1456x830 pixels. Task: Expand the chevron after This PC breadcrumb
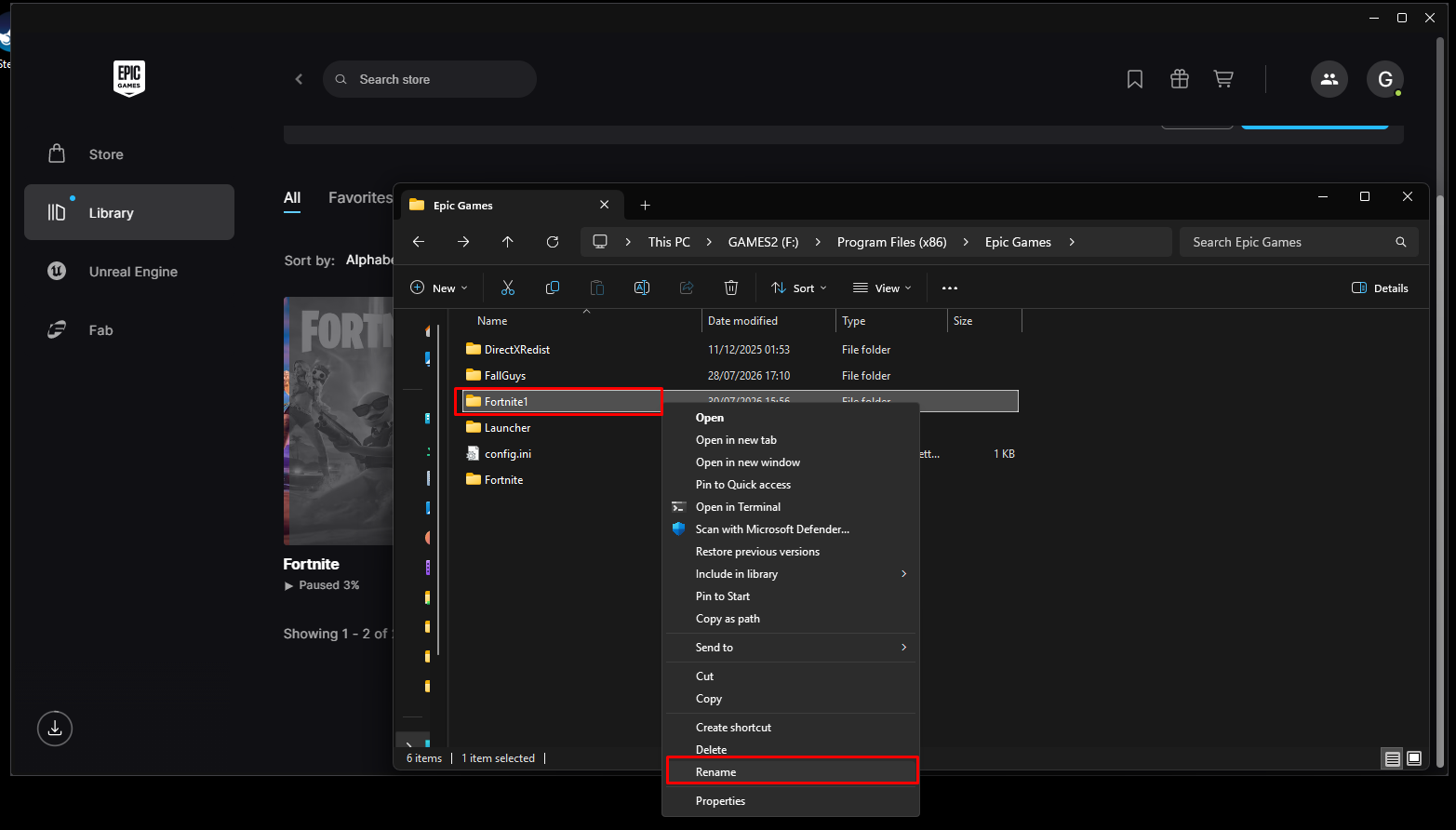pos(710,242)
